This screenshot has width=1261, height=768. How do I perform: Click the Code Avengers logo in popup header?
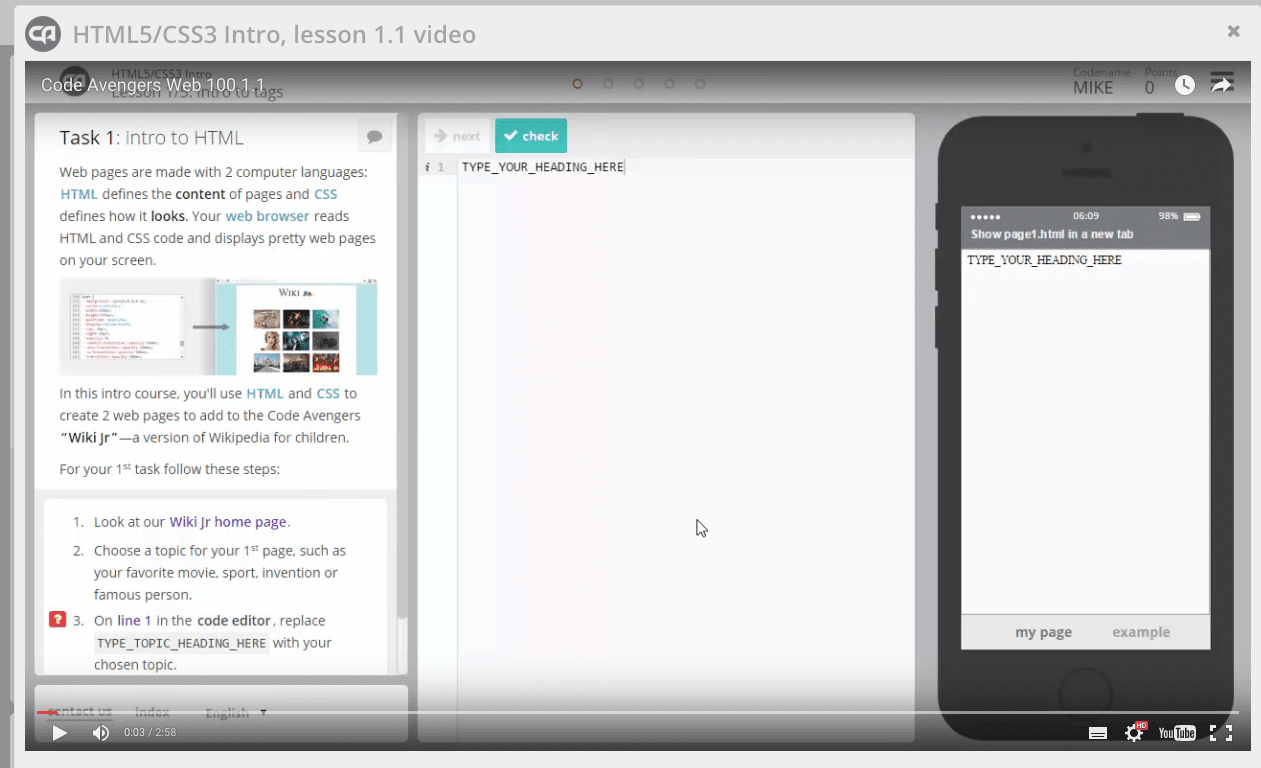tap(43, 35)
